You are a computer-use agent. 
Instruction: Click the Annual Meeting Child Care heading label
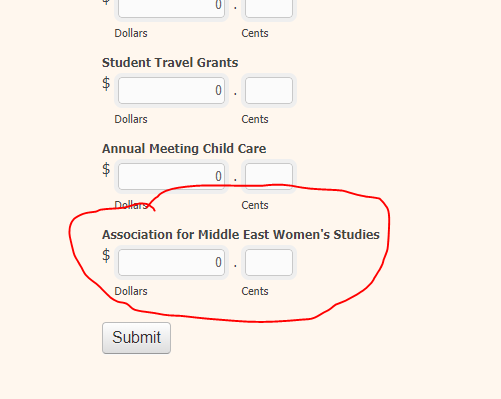184,149
